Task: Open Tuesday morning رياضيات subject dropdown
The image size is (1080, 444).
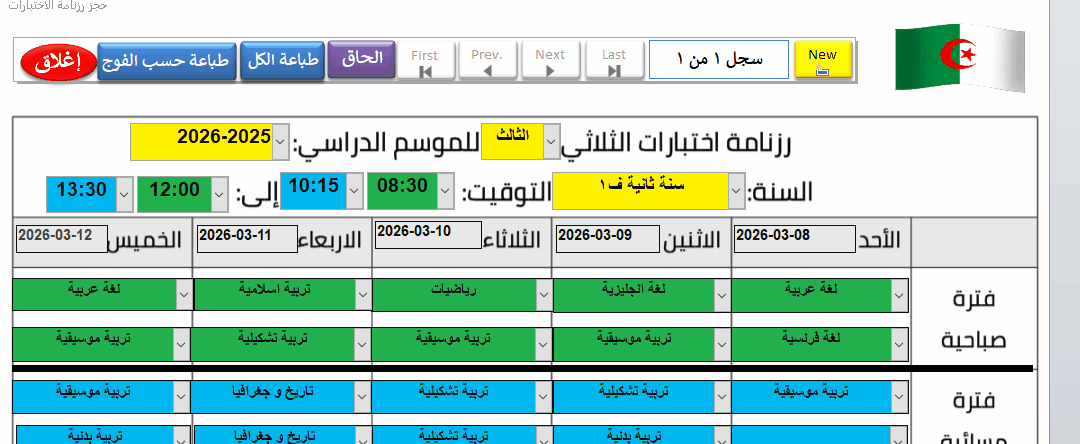Action: [x=543, y=293]
